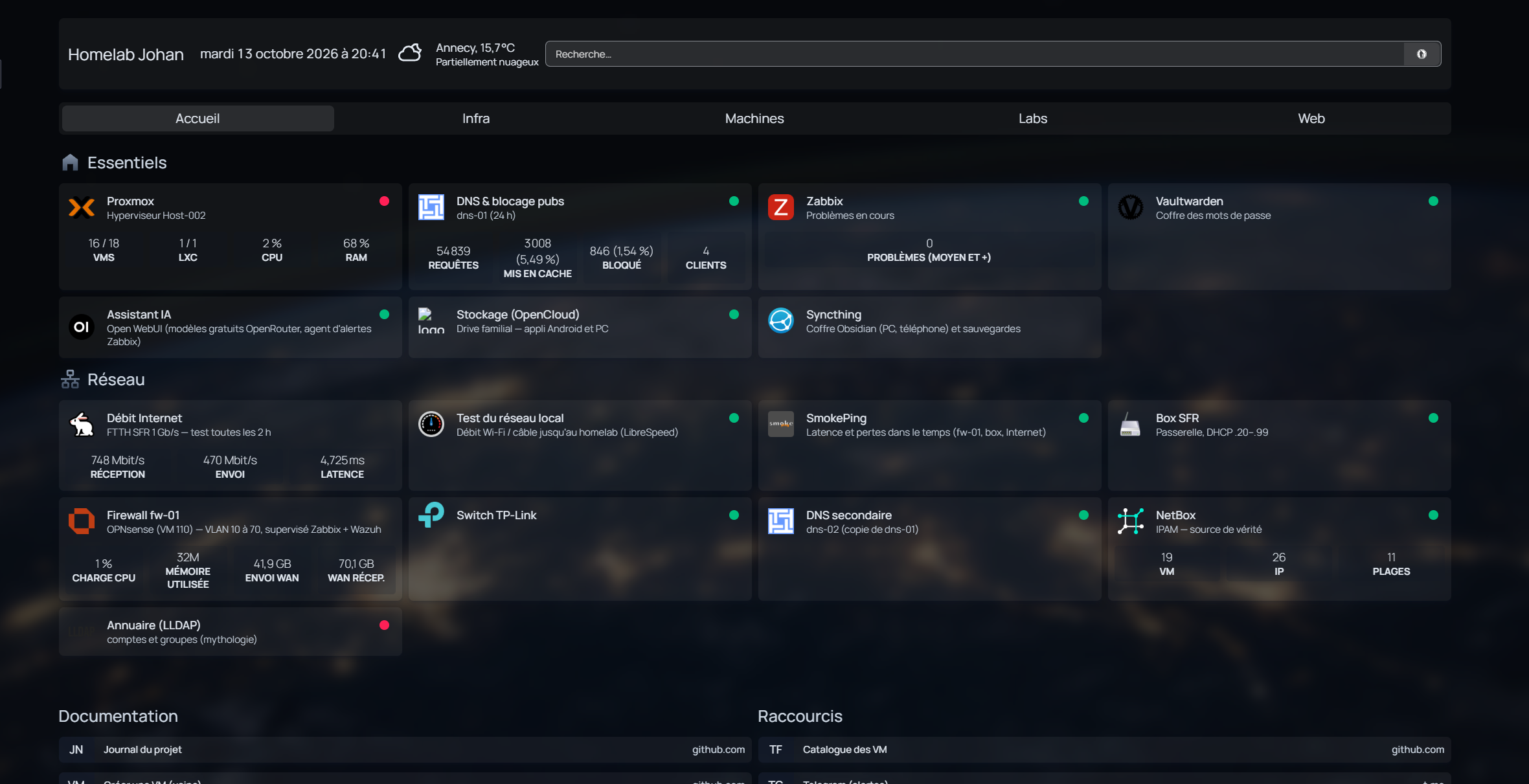The height and width of the screenshot is (784, 1529).
Task: Click the Stockage OpenCloud broken logo image
Action: coord(431,320)
